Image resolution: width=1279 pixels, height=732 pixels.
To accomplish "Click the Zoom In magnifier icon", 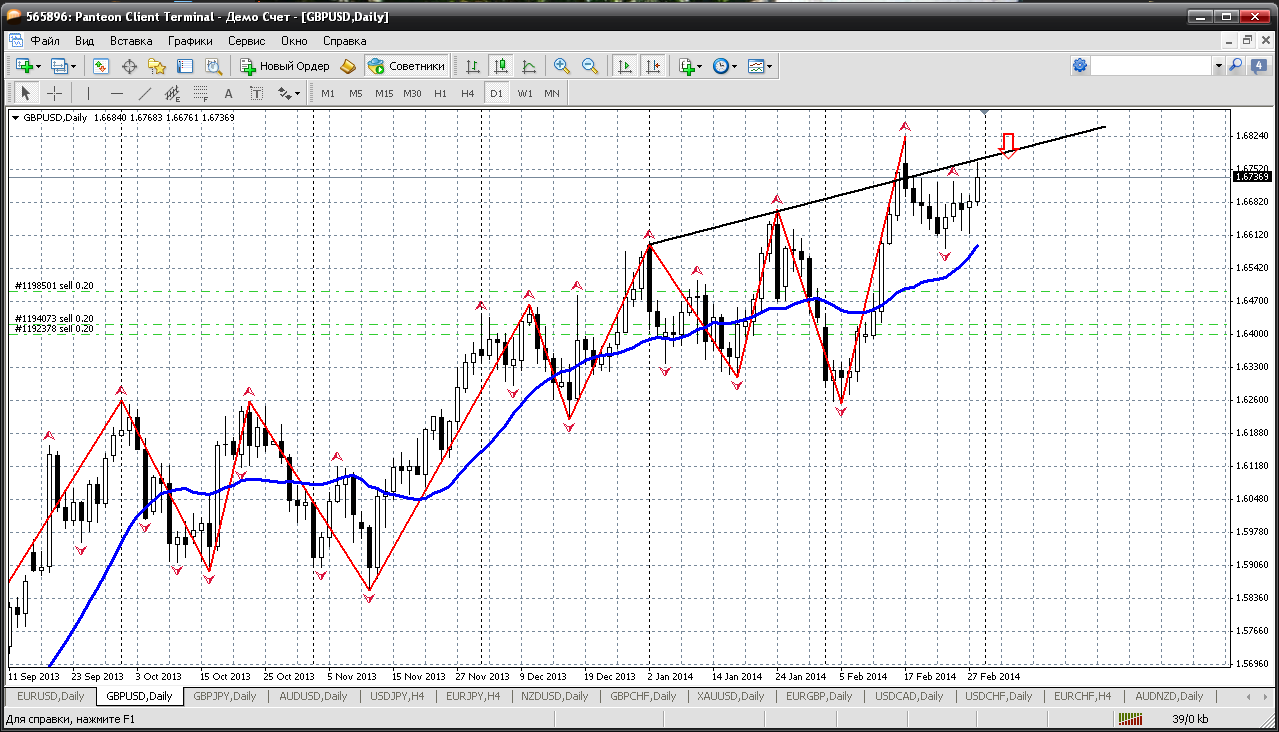I will point(562,66).
